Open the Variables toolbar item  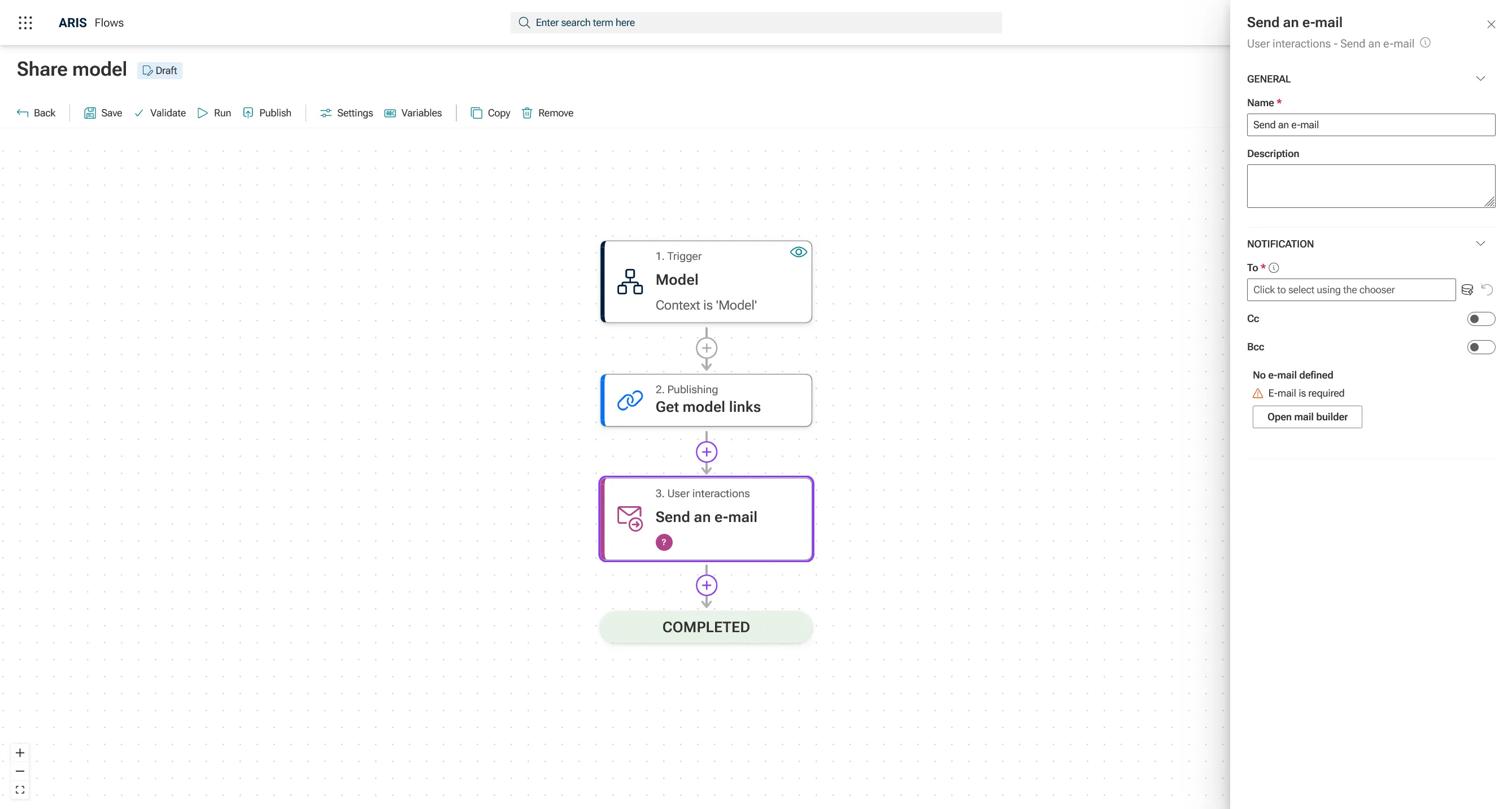[413, 113]
